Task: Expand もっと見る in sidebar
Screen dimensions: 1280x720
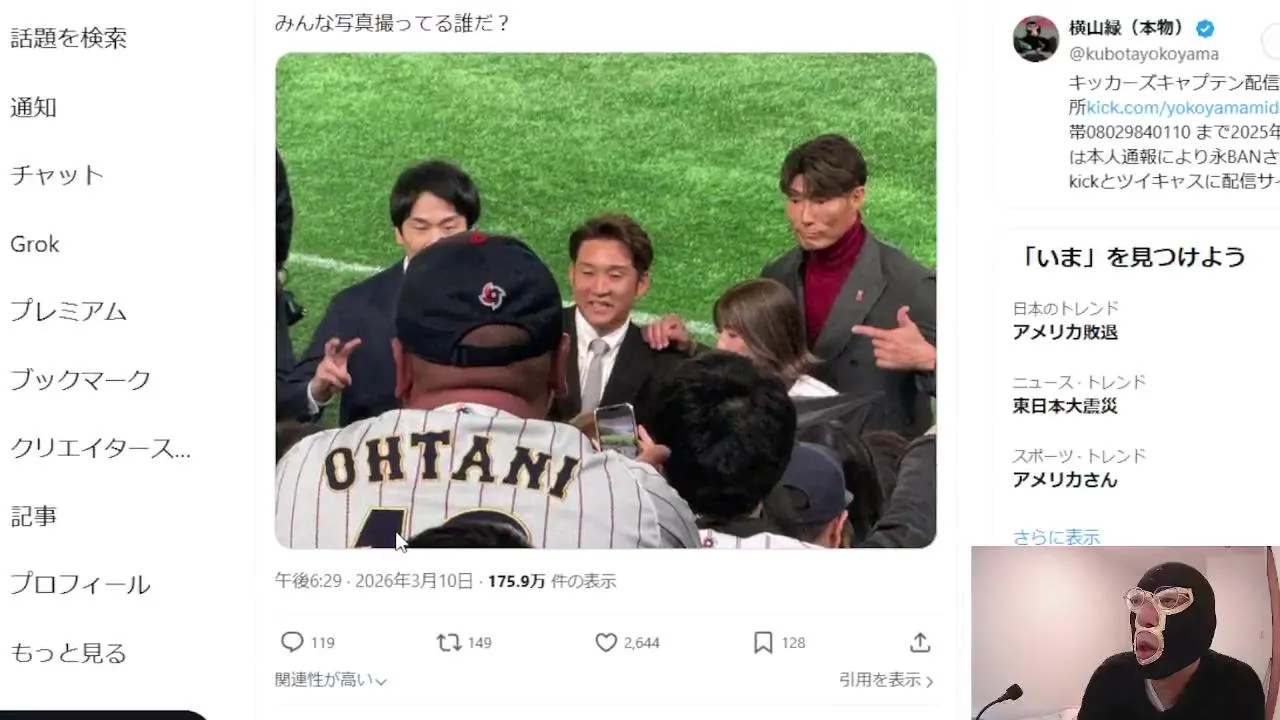Action: pyautogui.click(x=68, y=653)
